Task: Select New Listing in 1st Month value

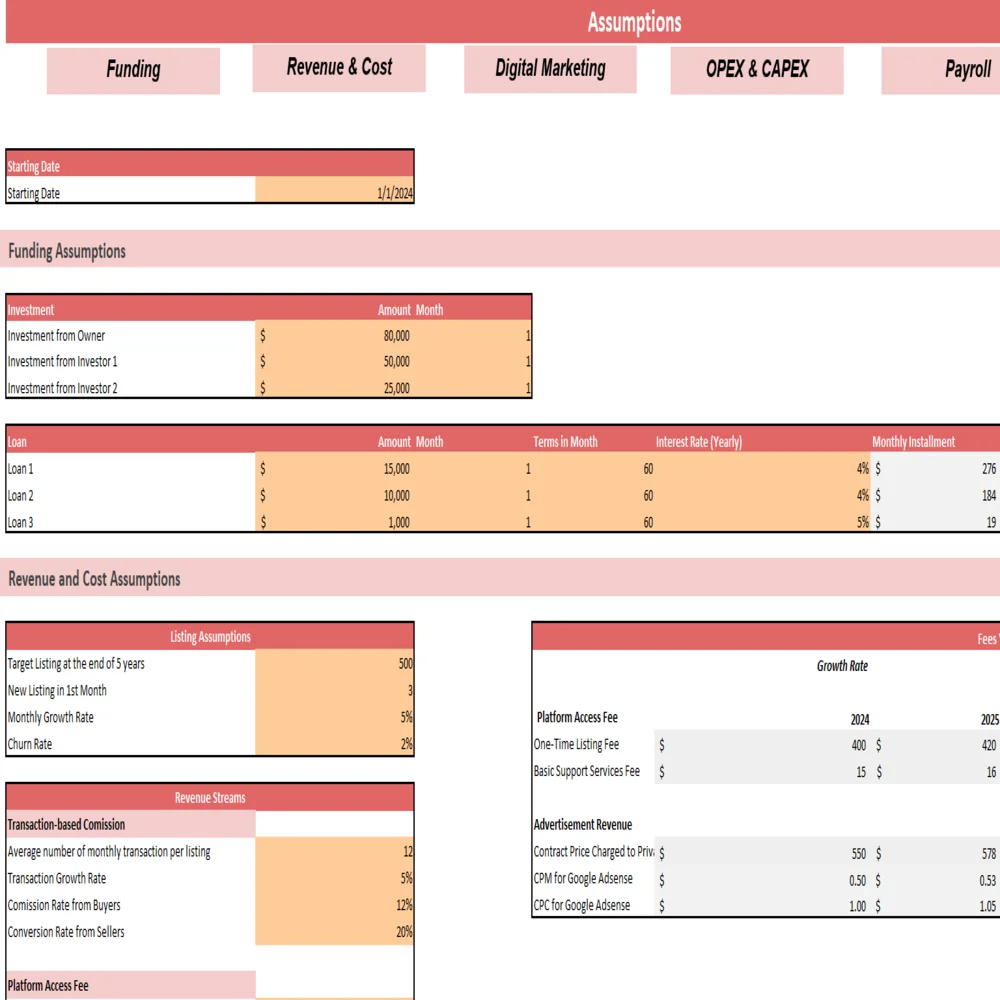Action: click(x=334, y=691)
